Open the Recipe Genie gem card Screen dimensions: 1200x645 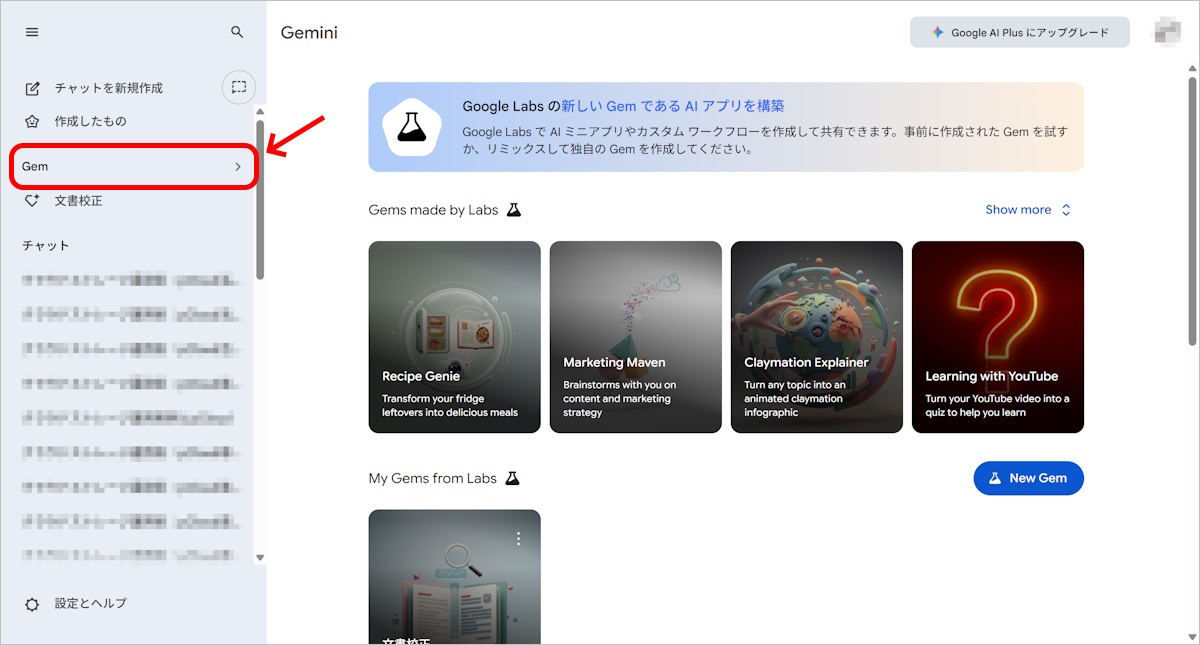454,336
